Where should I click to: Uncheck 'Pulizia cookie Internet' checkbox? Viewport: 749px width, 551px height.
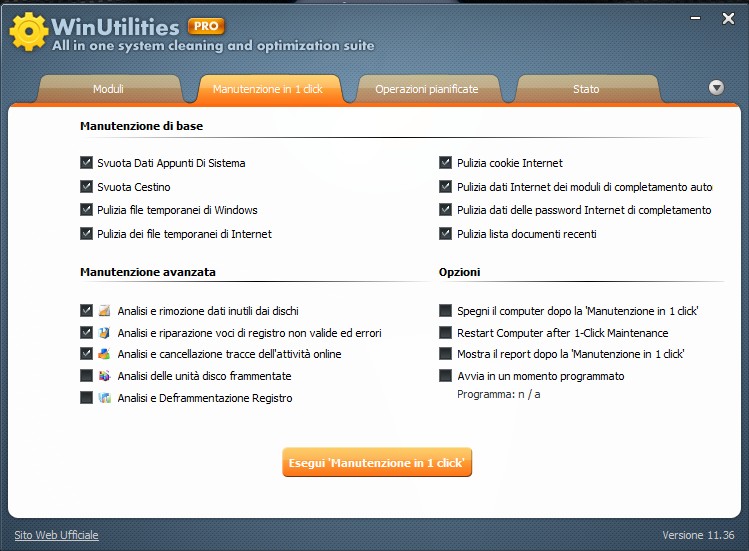click(445, 162)
